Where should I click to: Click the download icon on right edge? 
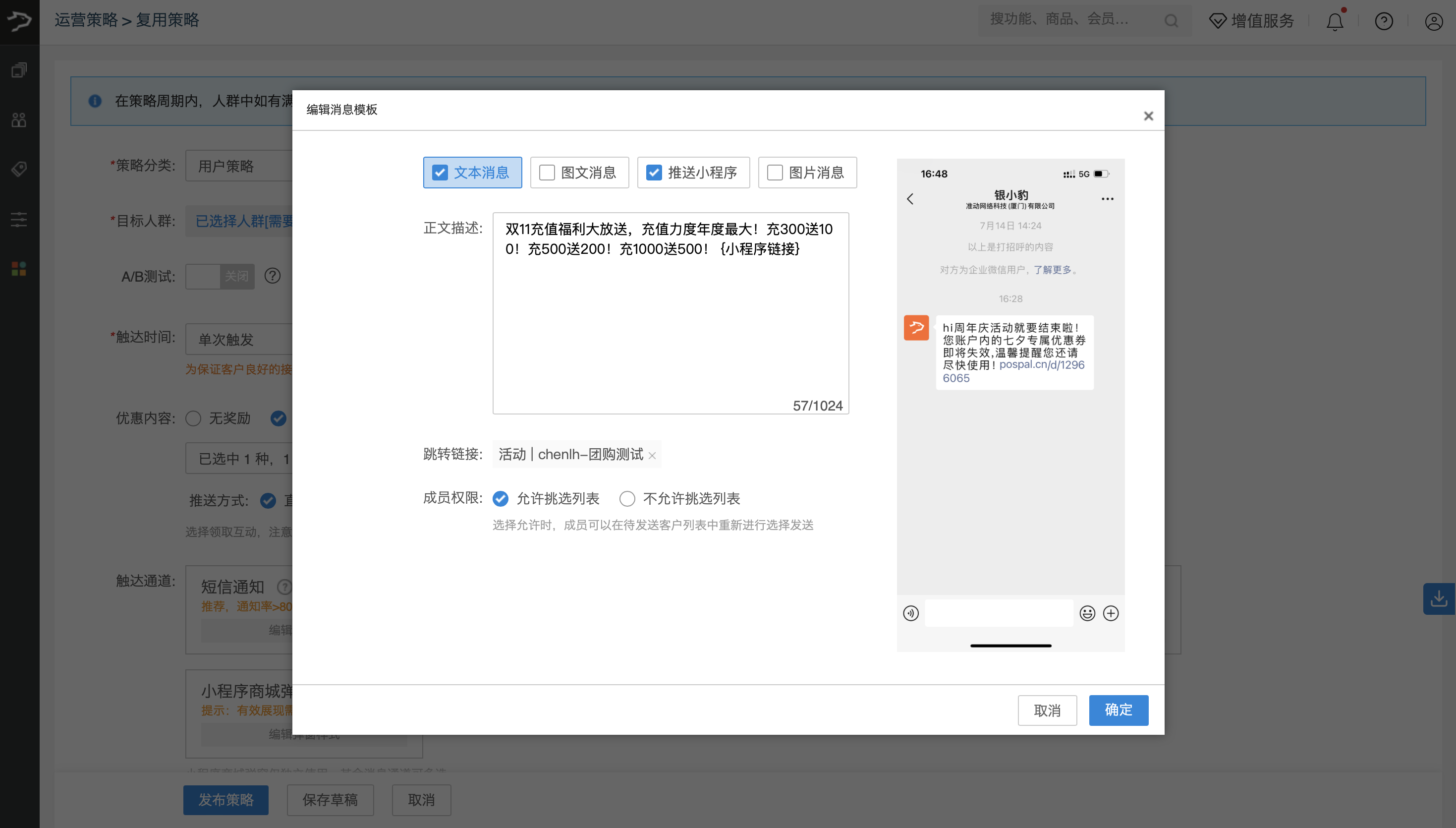coord(1438,598)
